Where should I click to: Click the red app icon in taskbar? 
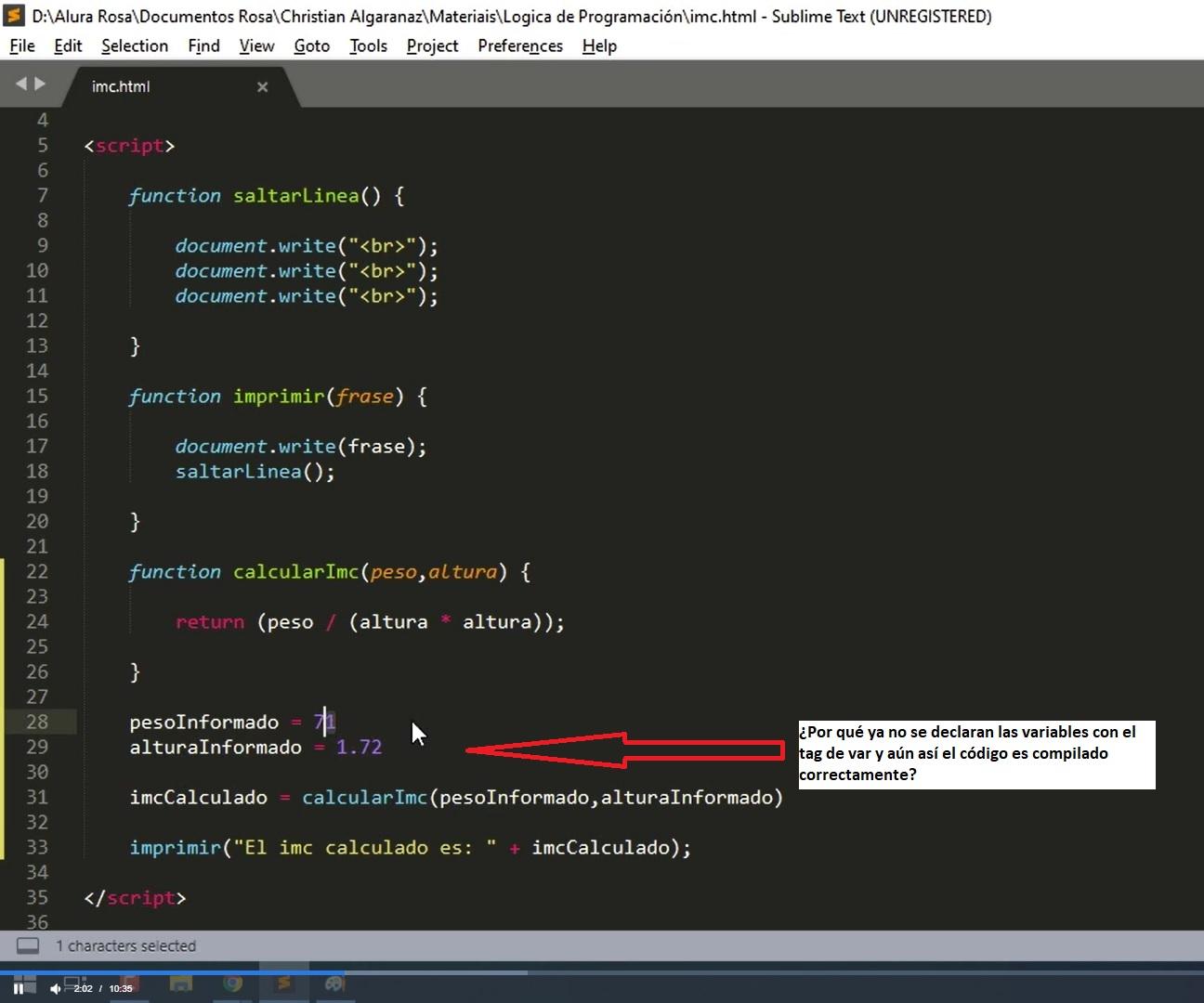[130, 983]
